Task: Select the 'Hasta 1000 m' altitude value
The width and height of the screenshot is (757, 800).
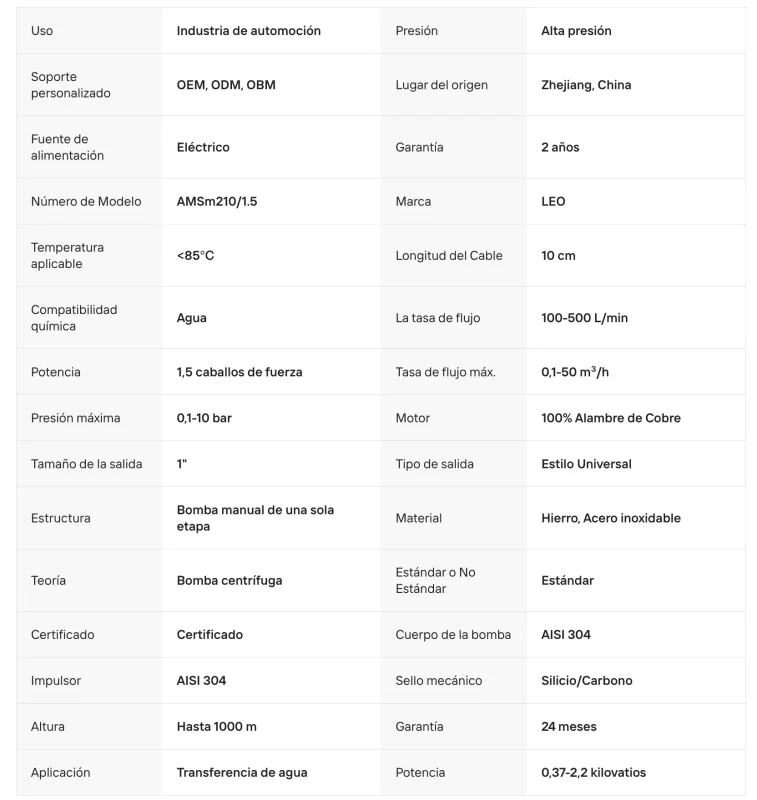Action: tap(216, 727)
